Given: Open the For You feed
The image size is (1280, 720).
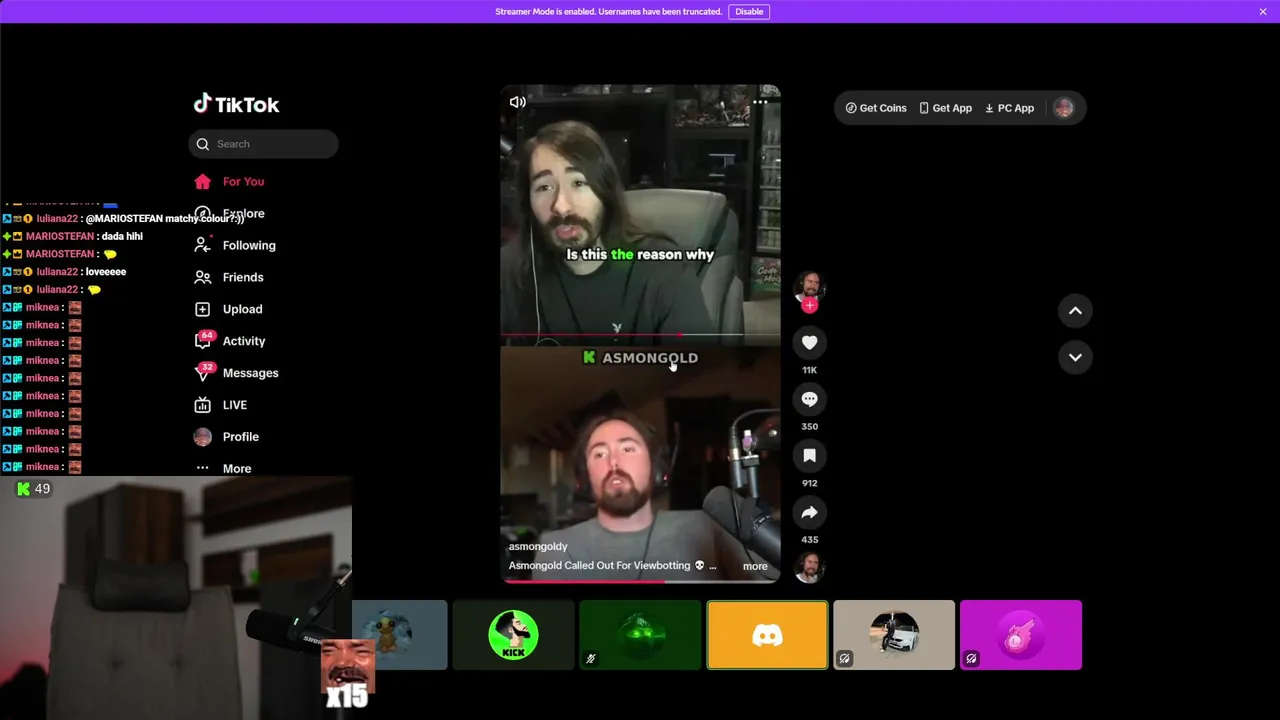Looking at the screenshot, I should pyautogui.click(x=243, y=181).
